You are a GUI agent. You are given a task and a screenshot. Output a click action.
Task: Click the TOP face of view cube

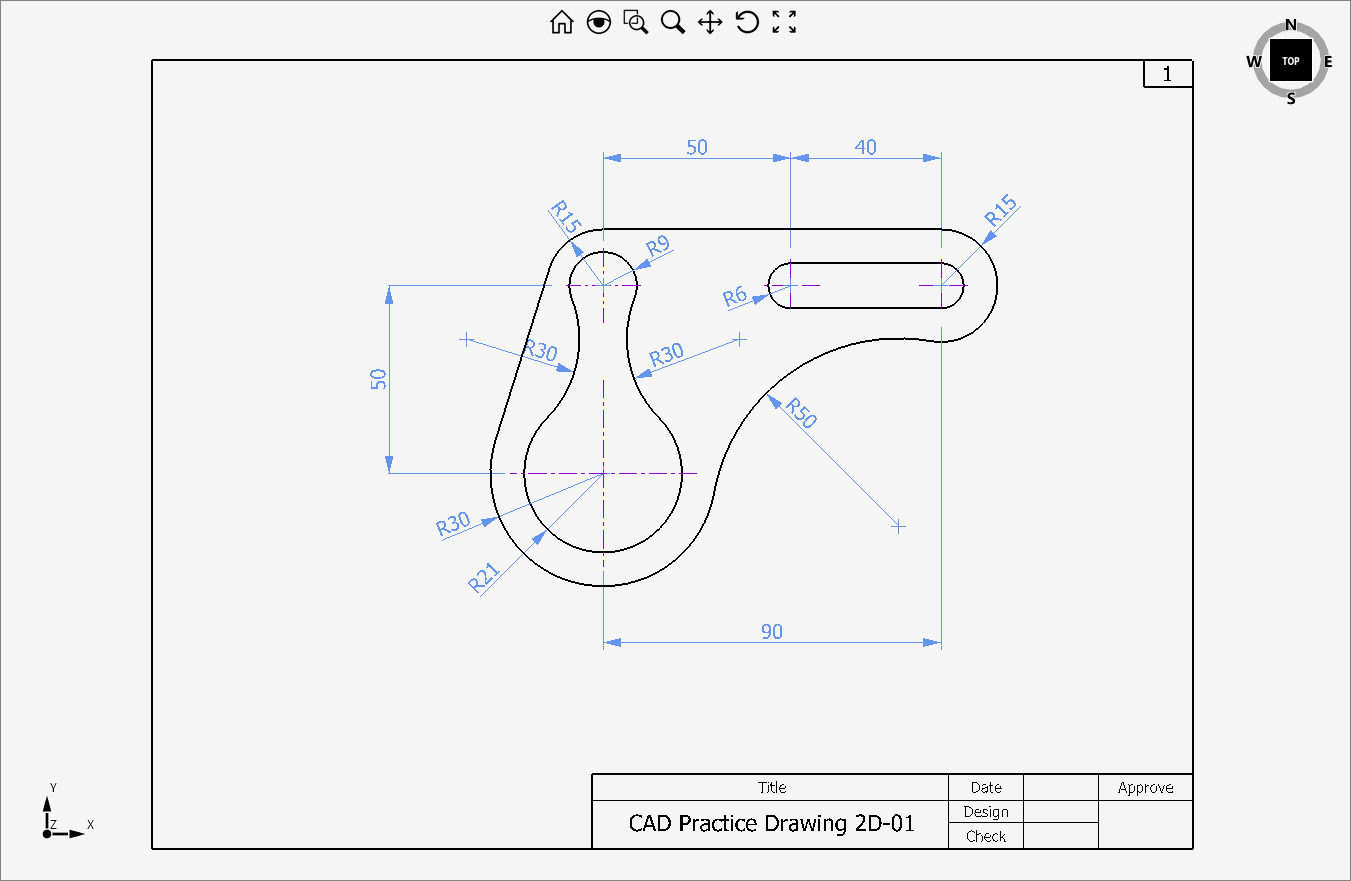pos(1291,61)
